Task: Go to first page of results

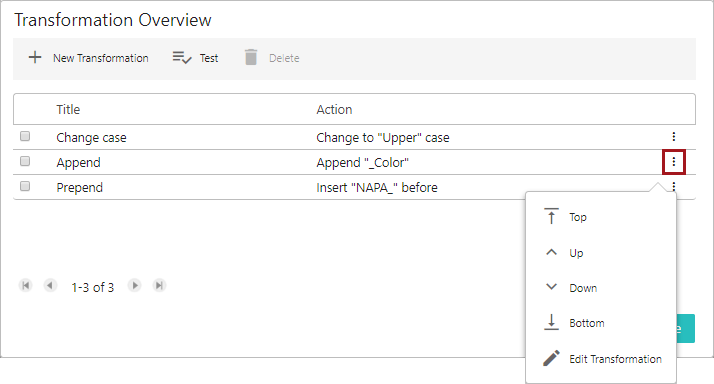Action: [x=26, y=286]
